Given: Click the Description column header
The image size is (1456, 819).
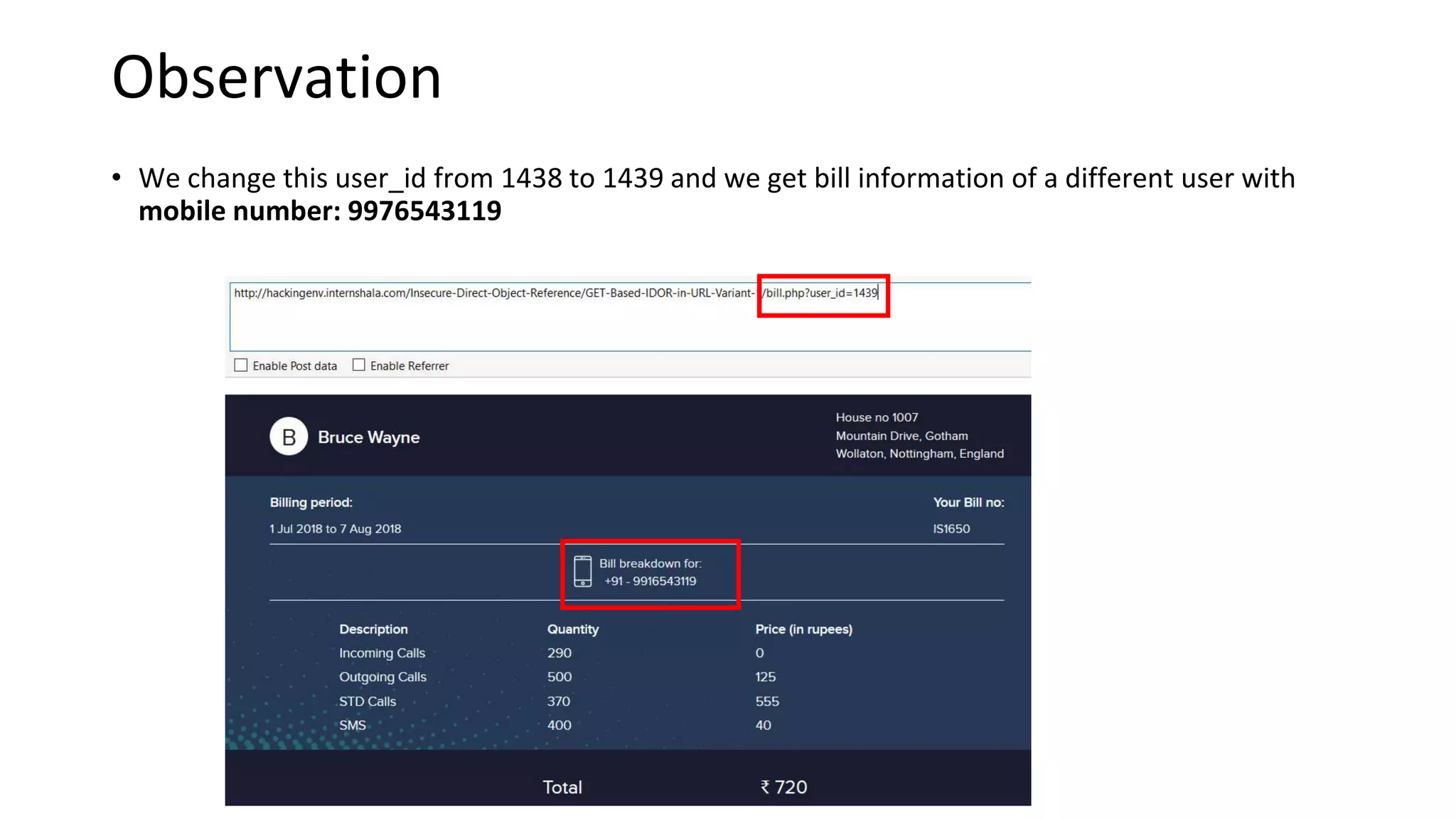Looking at the screenshot, I should (x=373, y=629).
